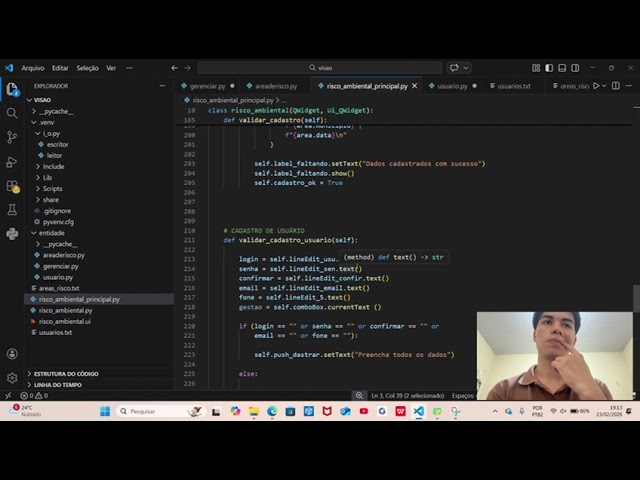
Task: Click the Windows taskbar Pesquisar box
Action: [161, 411]
